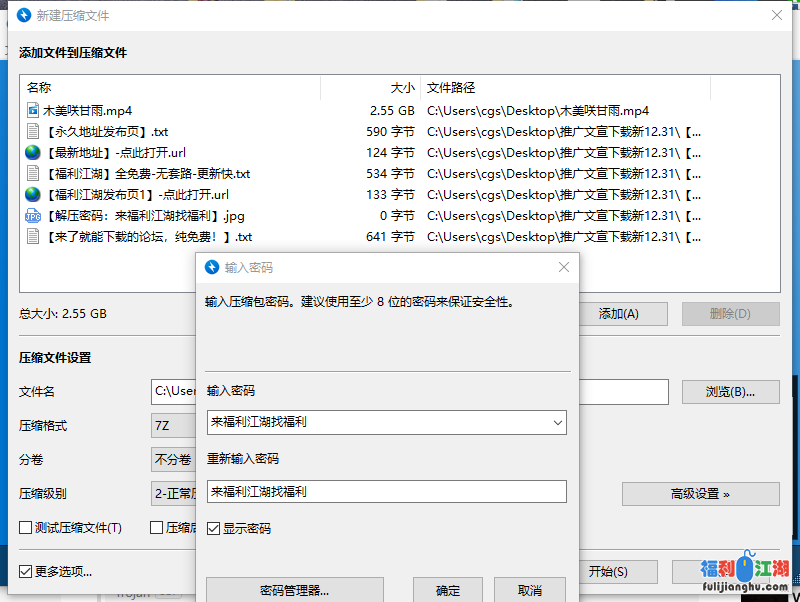Click the JPG icon of 【解压密码】 file
800x602 pixels.
[x=33, y=216]
